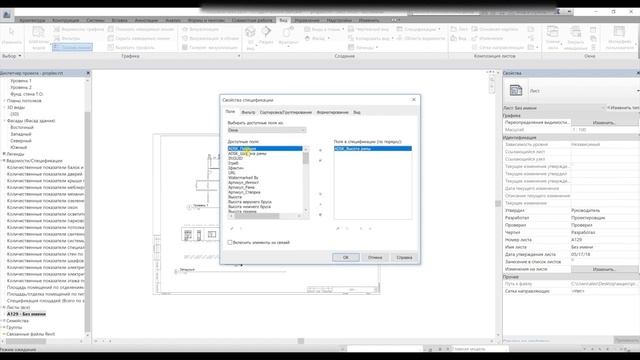Expand the 'Легенды' node in project browser

tap(4, 154)
